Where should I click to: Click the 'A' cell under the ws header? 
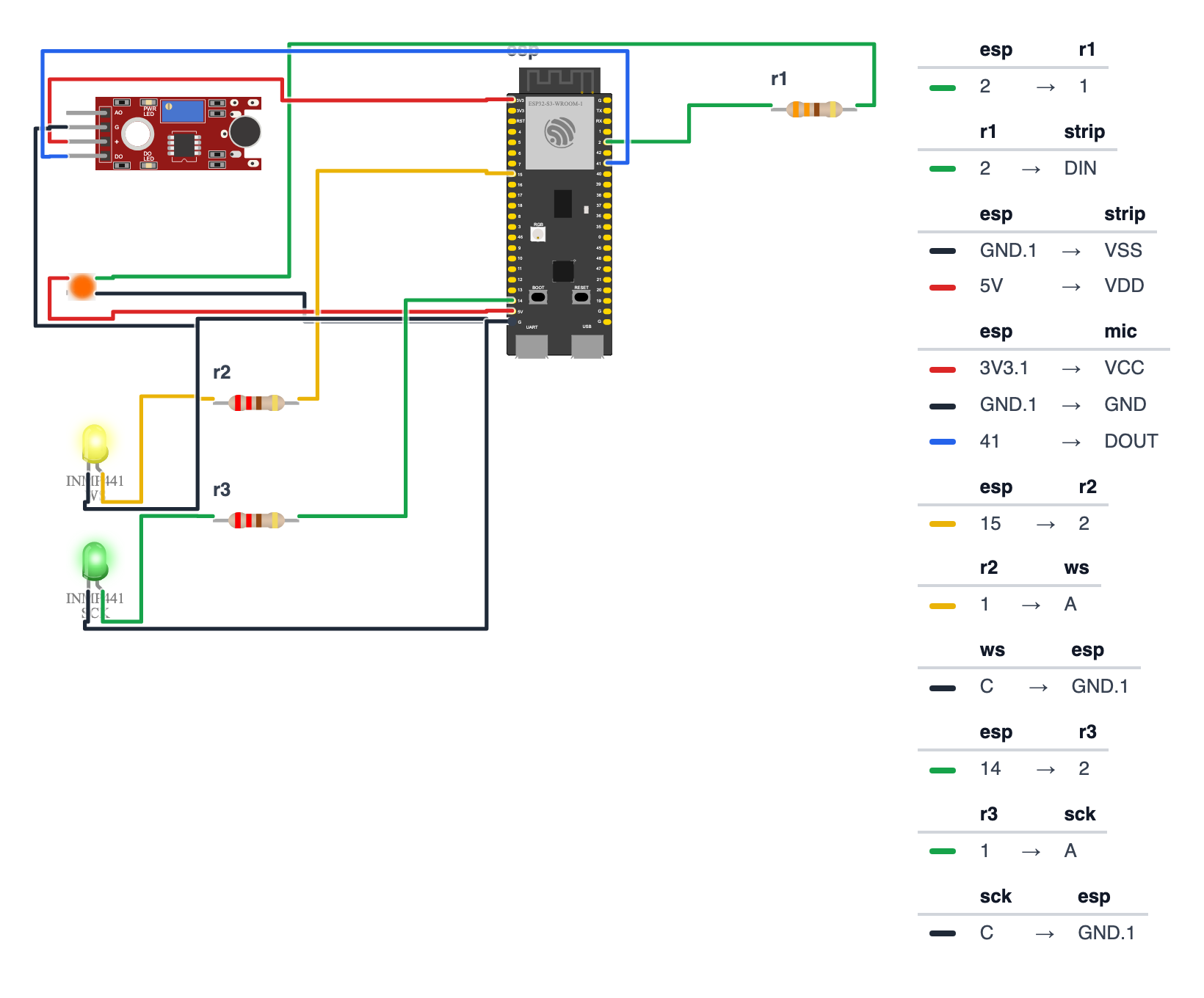tap(1070, 604)
